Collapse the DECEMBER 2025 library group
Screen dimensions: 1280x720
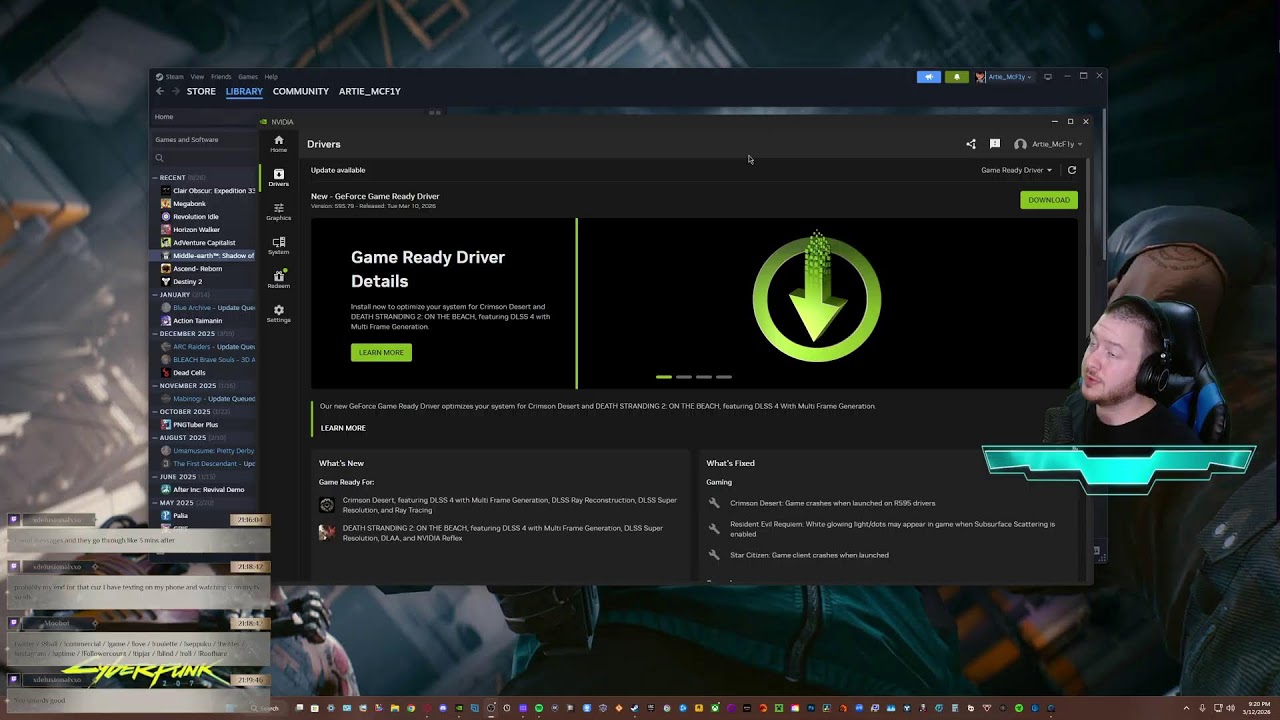tap(155, 334)
